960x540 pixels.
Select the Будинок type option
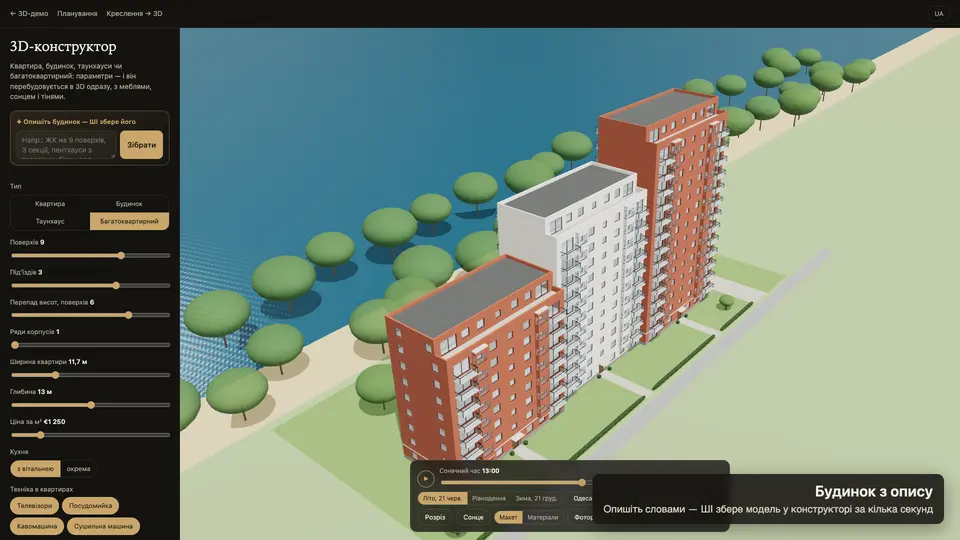tap(129, 203)
